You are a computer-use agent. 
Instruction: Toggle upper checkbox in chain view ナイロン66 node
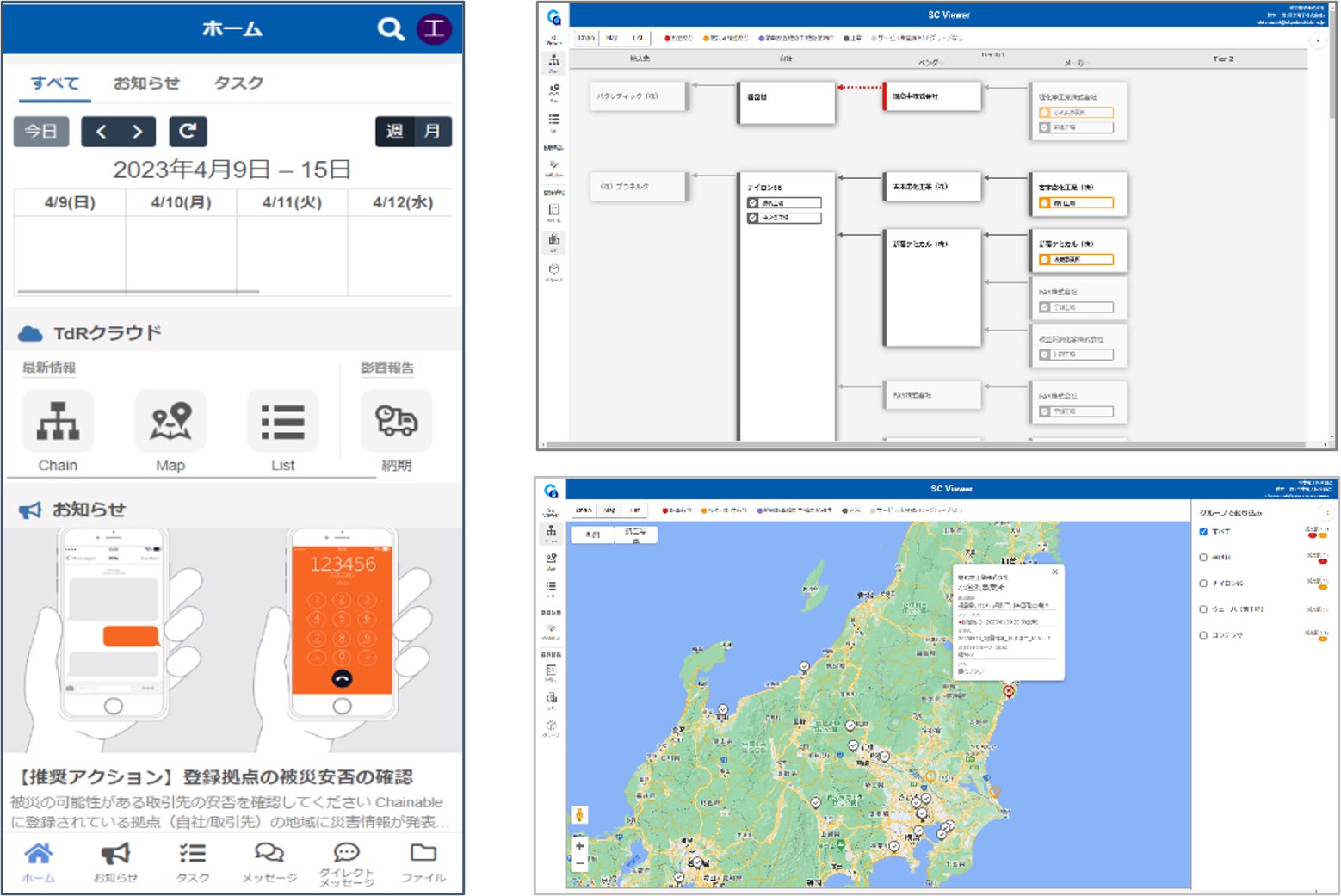(753, 203)
